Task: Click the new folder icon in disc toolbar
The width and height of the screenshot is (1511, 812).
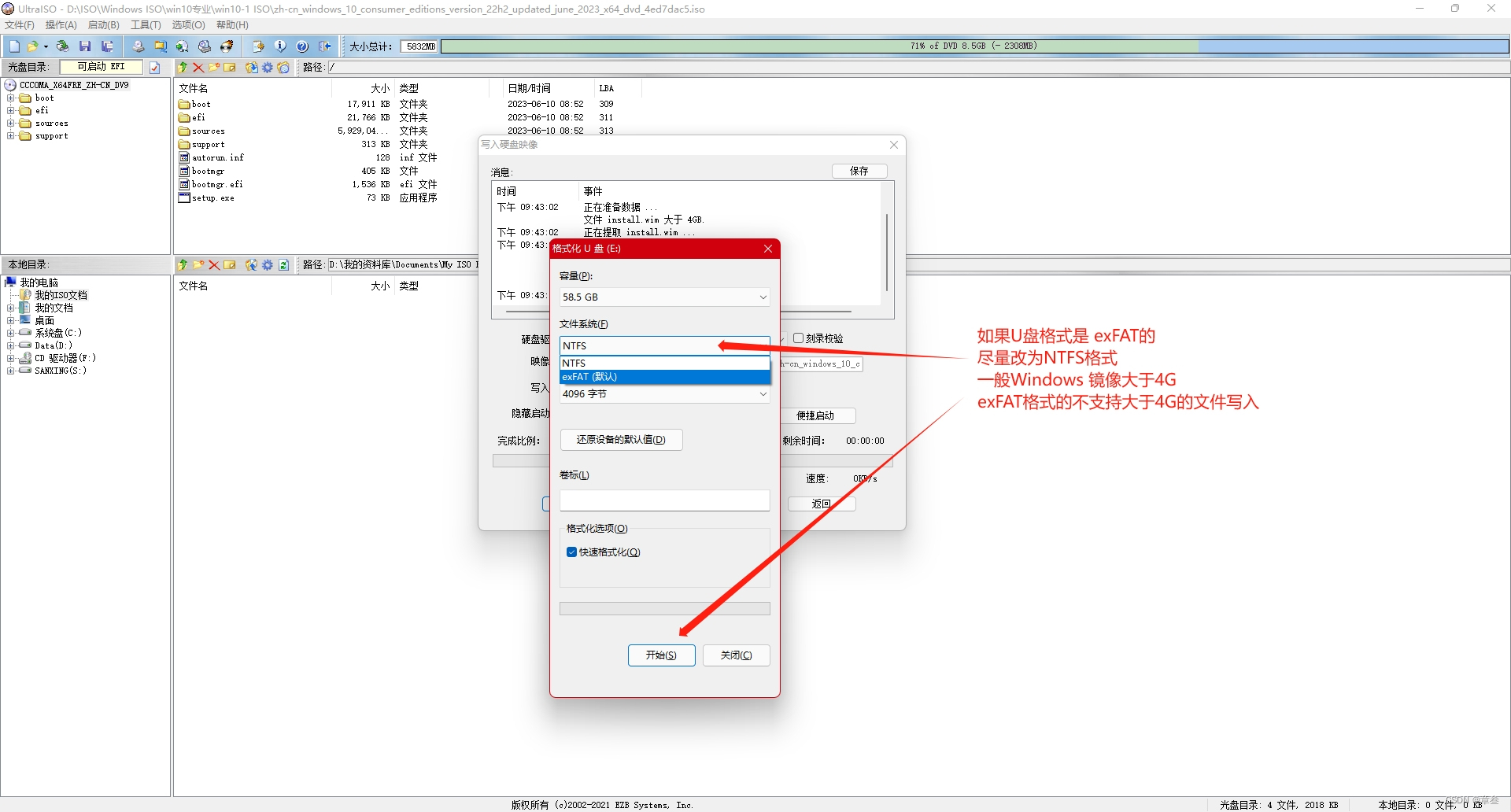Action: (214, 68)
